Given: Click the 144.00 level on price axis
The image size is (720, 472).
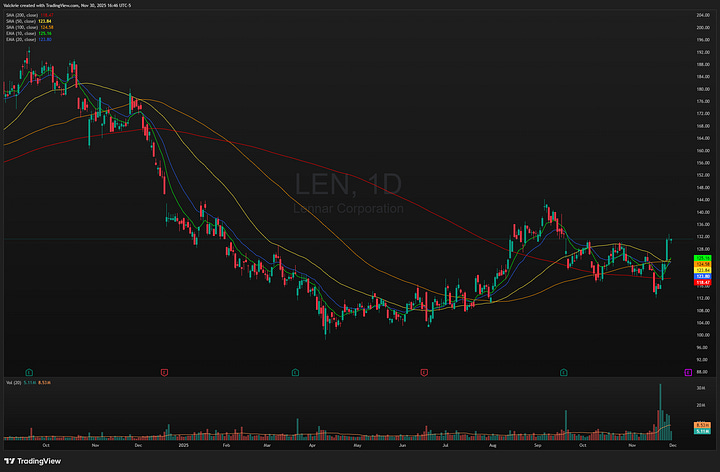Looking at the screenshot, I should coord(703,200).
